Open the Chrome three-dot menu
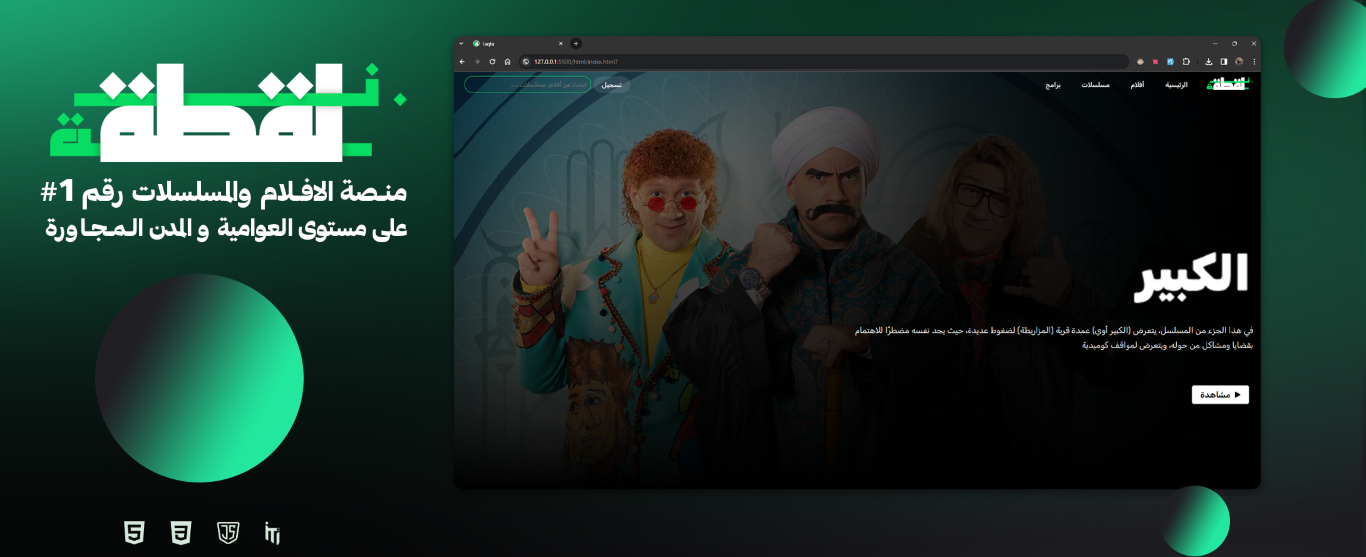 [1254, 62]
